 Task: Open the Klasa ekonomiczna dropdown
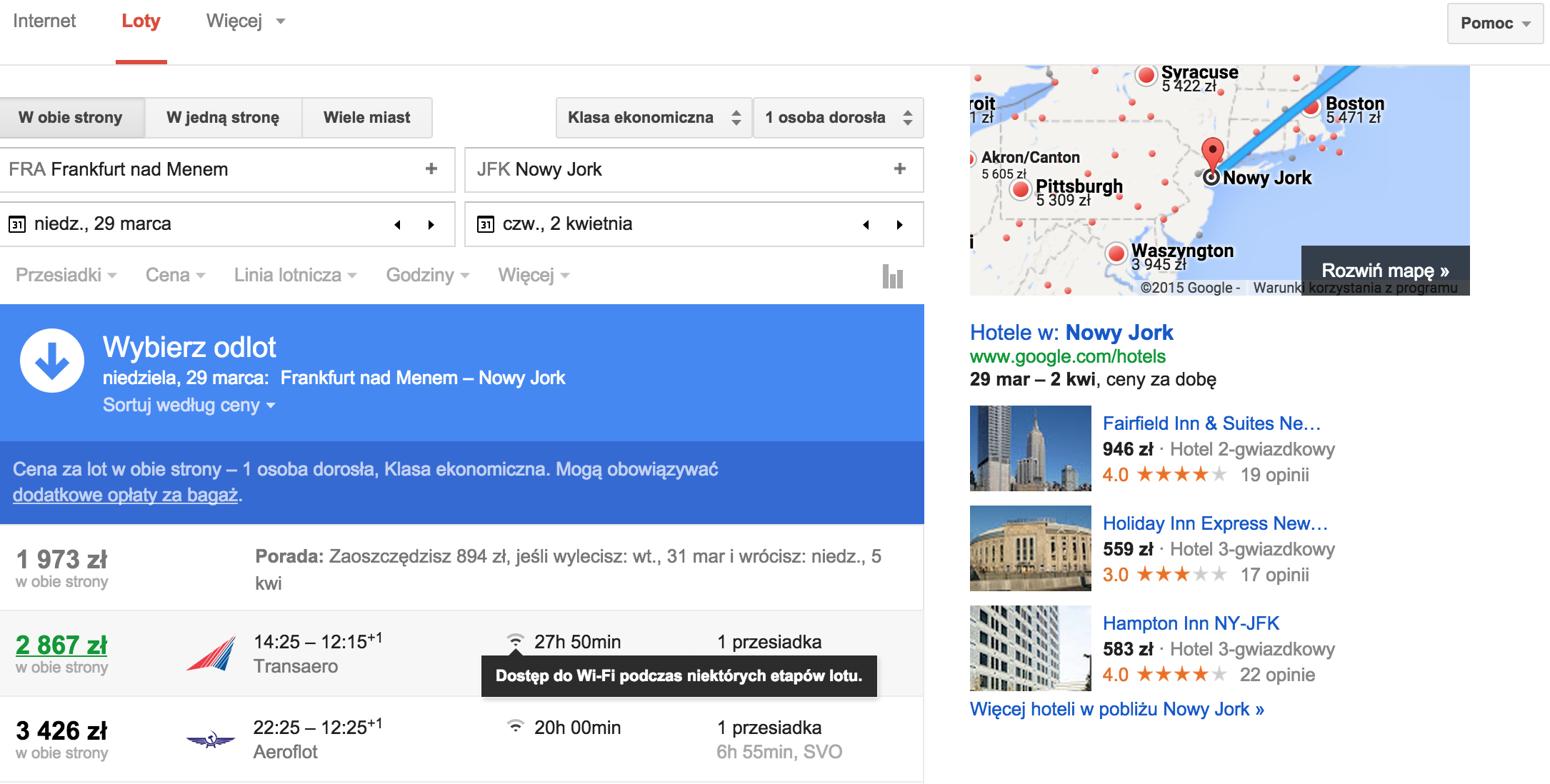(654, 118)
